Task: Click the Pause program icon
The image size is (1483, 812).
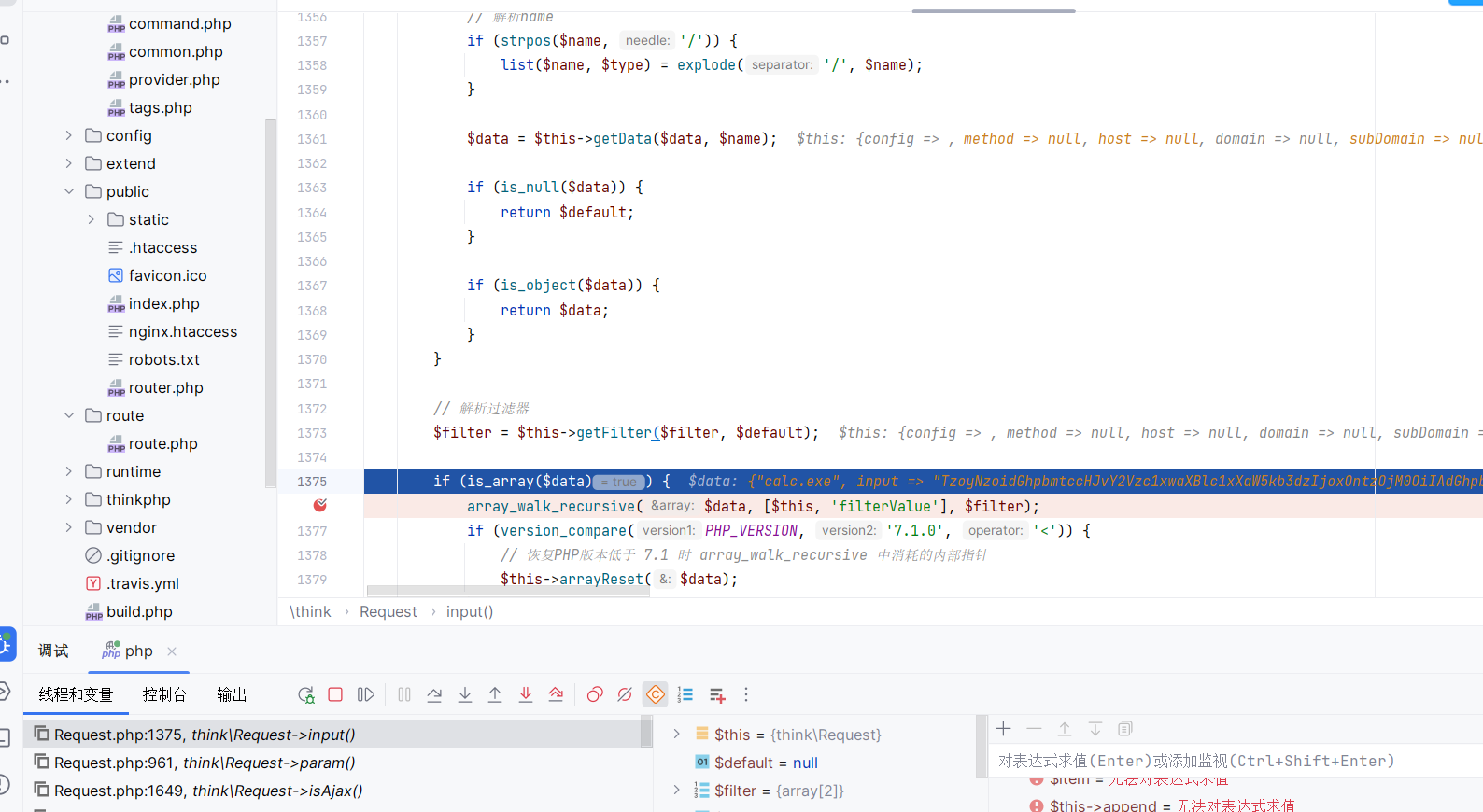Action: click(x=404, y=694)
